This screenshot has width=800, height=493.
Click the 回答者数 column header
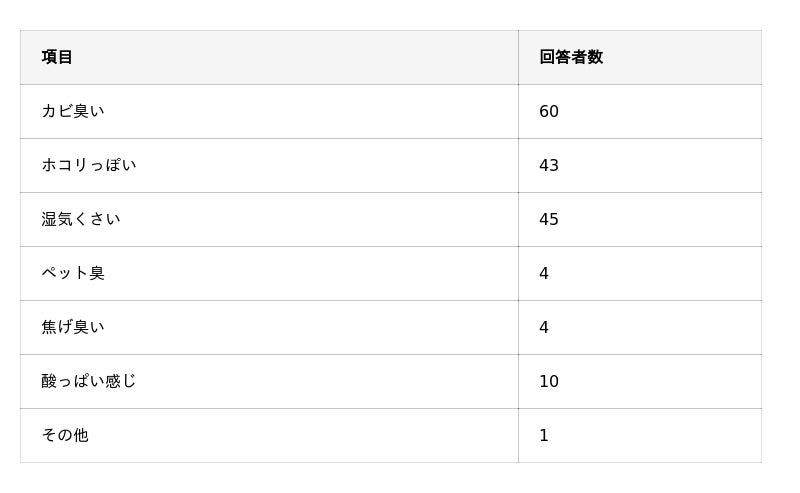pos(571,57)
